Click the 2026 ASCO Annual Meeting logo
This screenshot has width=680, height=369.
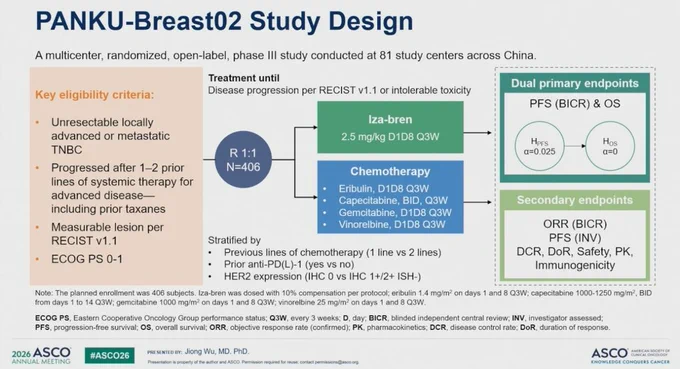point(41,355)
